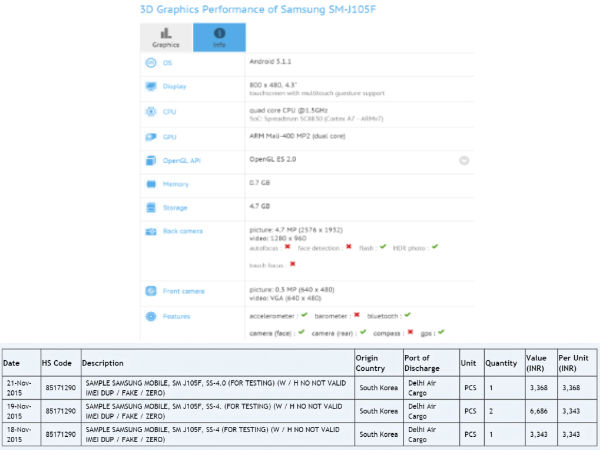Click the Storage label
Image resolution: width=600 pixels, height=450 pixels.
point(175,208)
